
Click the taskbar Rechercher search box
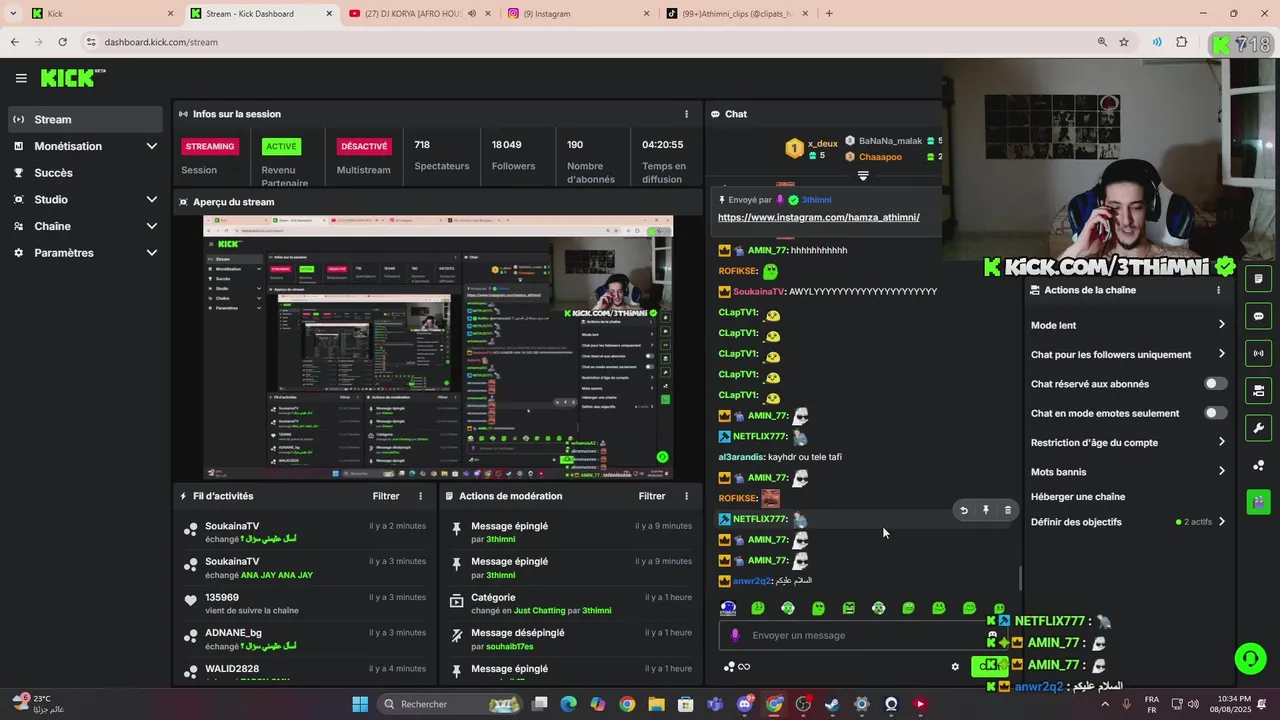(450, 704)
